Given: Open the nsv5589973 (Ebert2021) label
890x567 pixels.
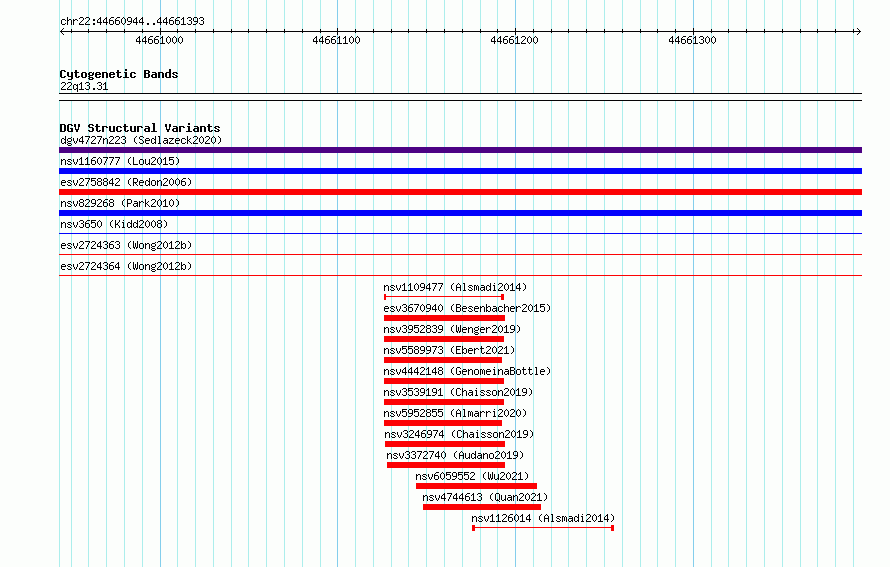Looking at the screenshot, I should [449, 350].
